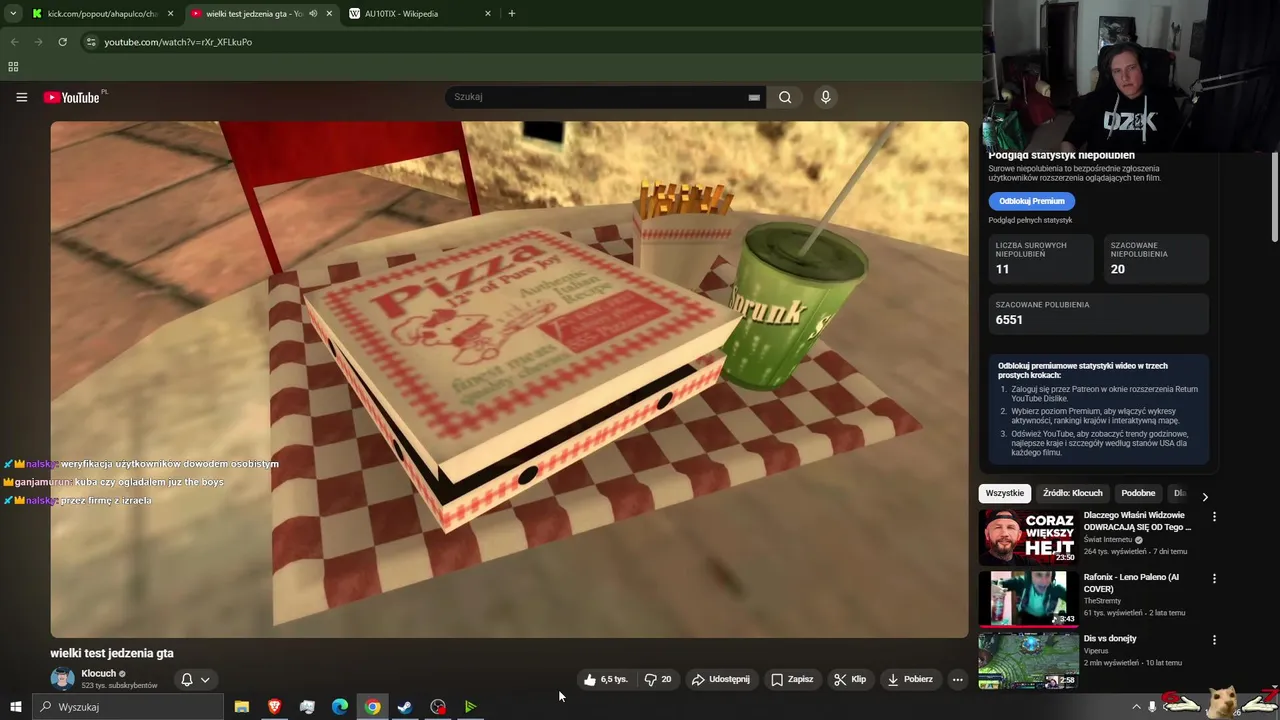Switch to the wielki test jedzenia gta tab

pyautogui.click(x=253, y=14)
